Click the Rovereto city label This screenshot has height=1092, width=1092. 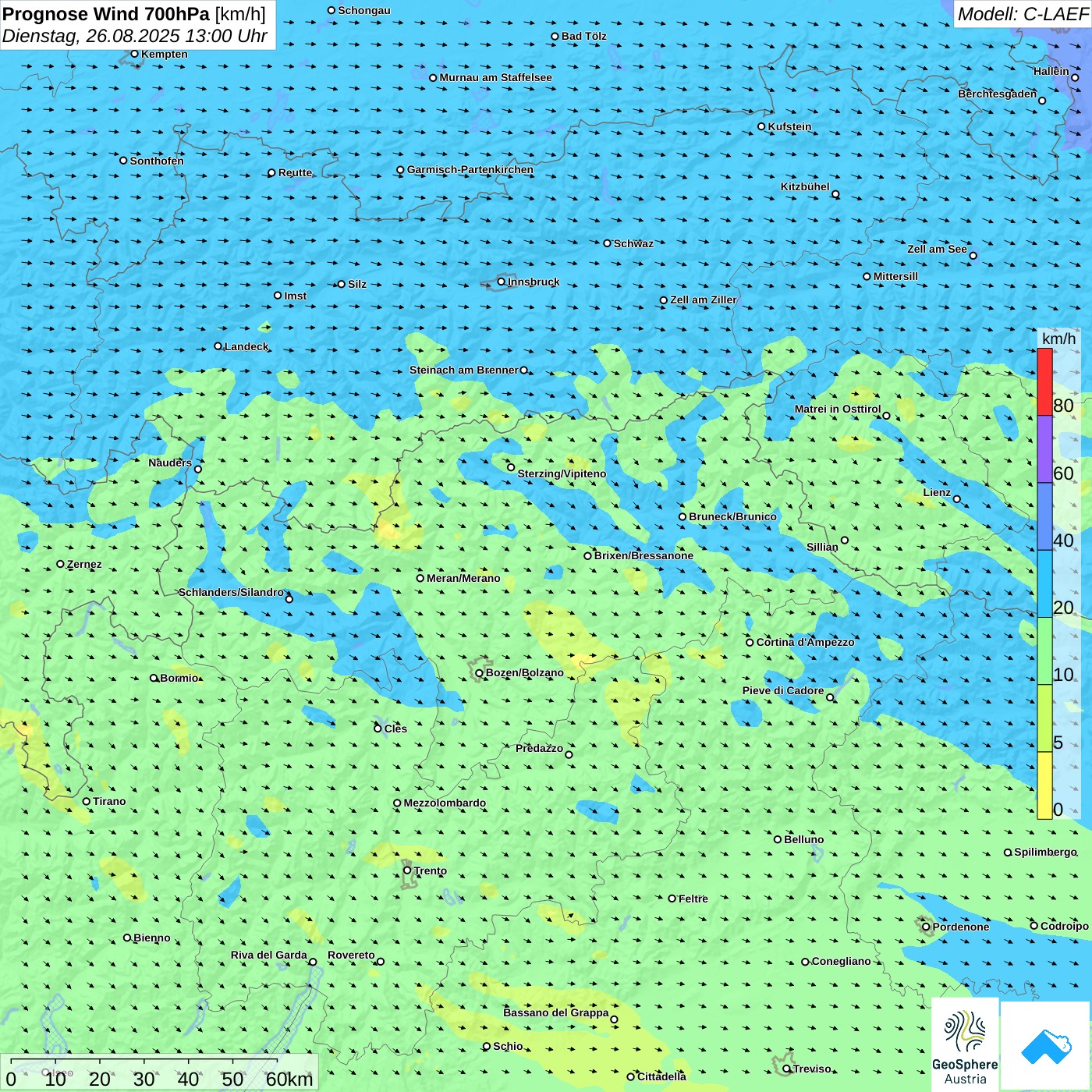pos(351,955)
